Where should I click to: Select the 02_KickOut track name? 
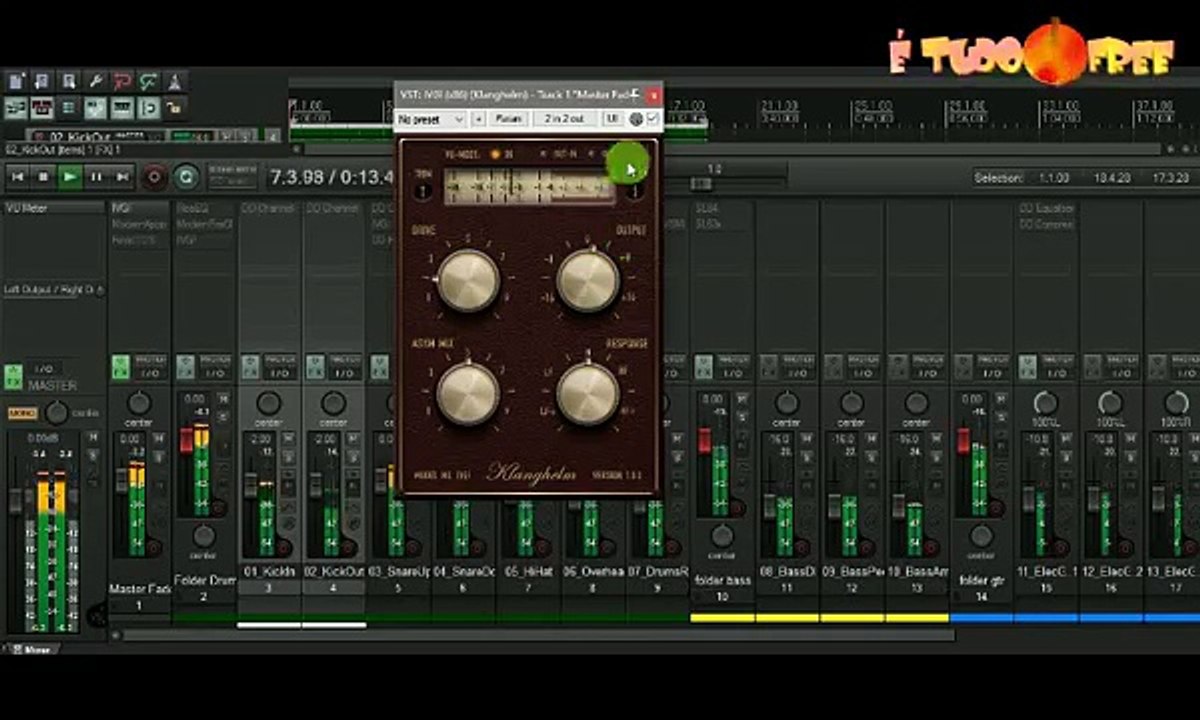333,572
